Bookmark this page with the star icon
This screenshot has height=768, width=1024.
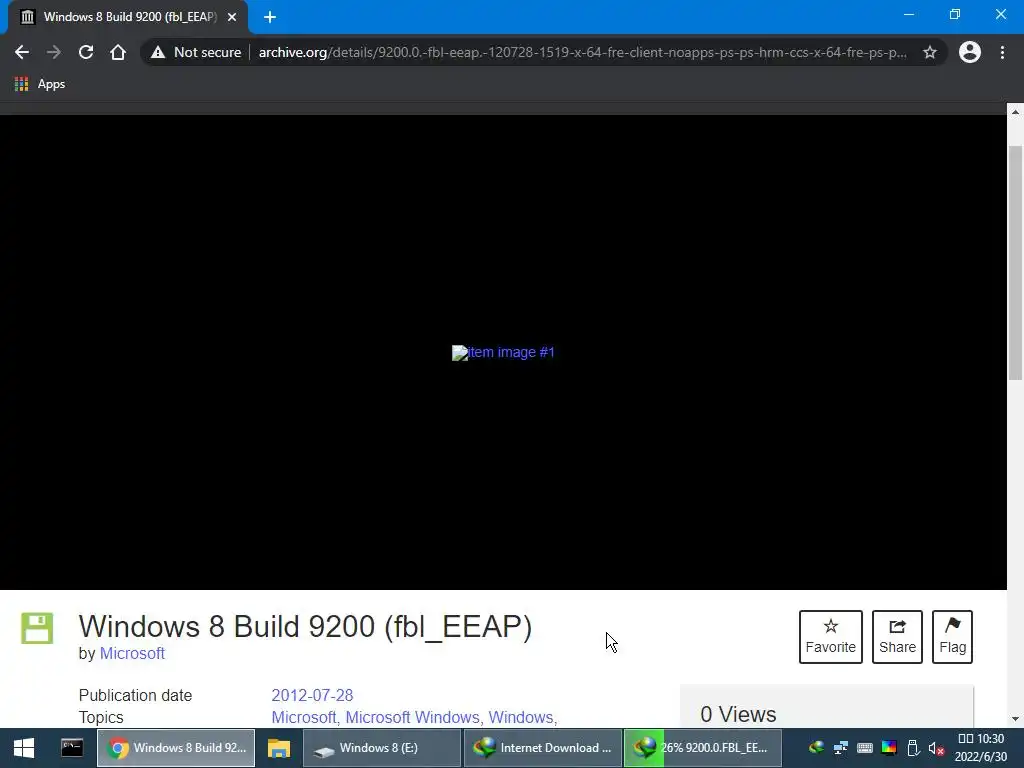pyautogui.click(x=930, y=52)
